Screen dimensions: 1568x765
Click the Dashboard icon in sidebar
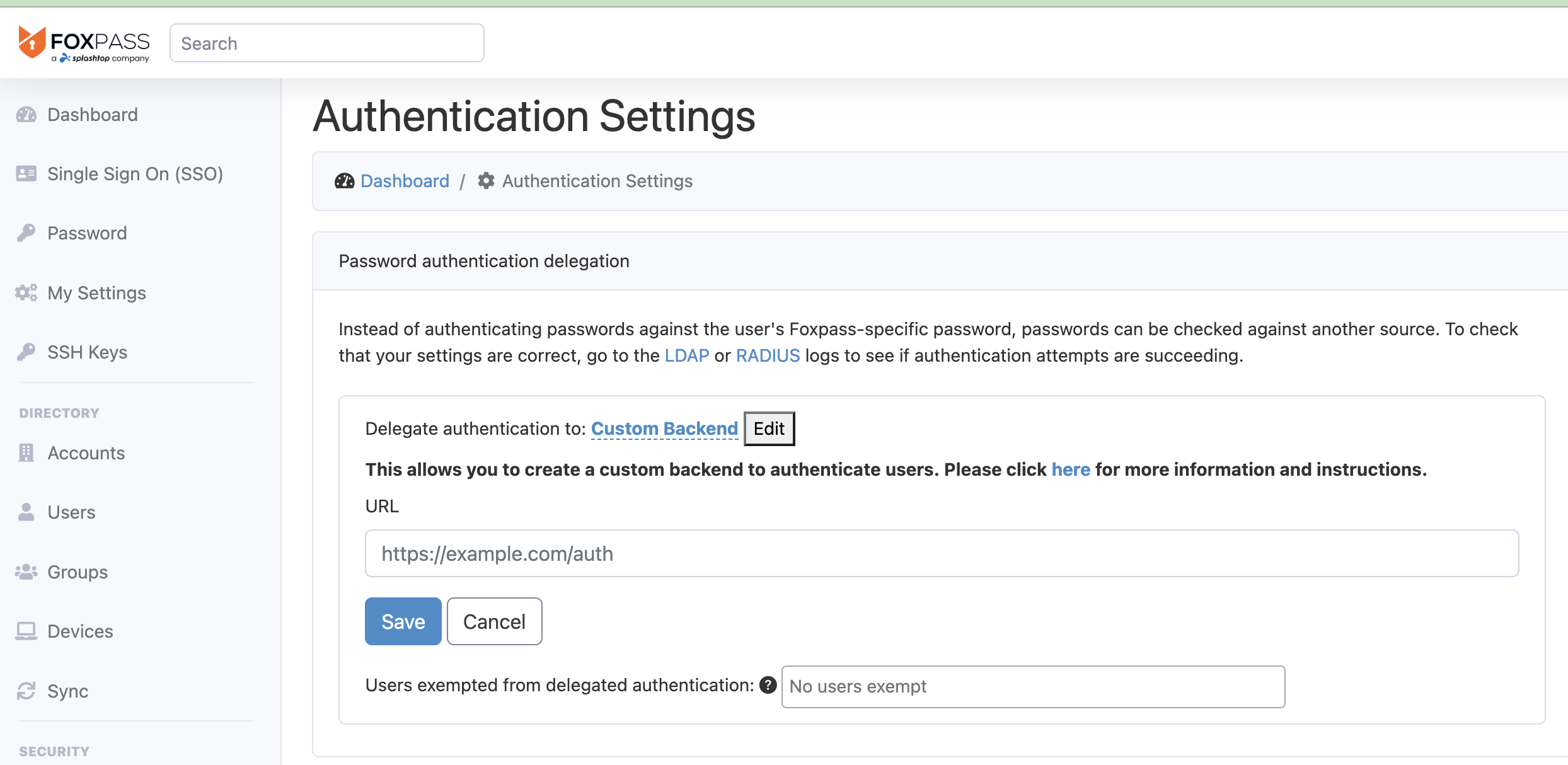coord(27,115)
